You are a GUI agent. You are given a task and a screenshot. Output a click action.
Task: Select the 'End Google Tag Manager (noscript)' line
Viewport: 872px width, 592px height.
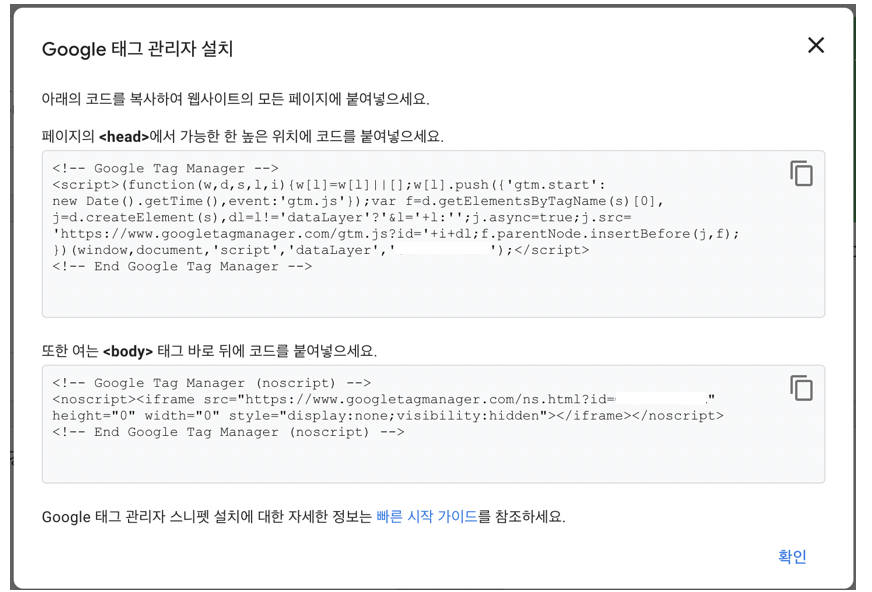tap(228, 432)
